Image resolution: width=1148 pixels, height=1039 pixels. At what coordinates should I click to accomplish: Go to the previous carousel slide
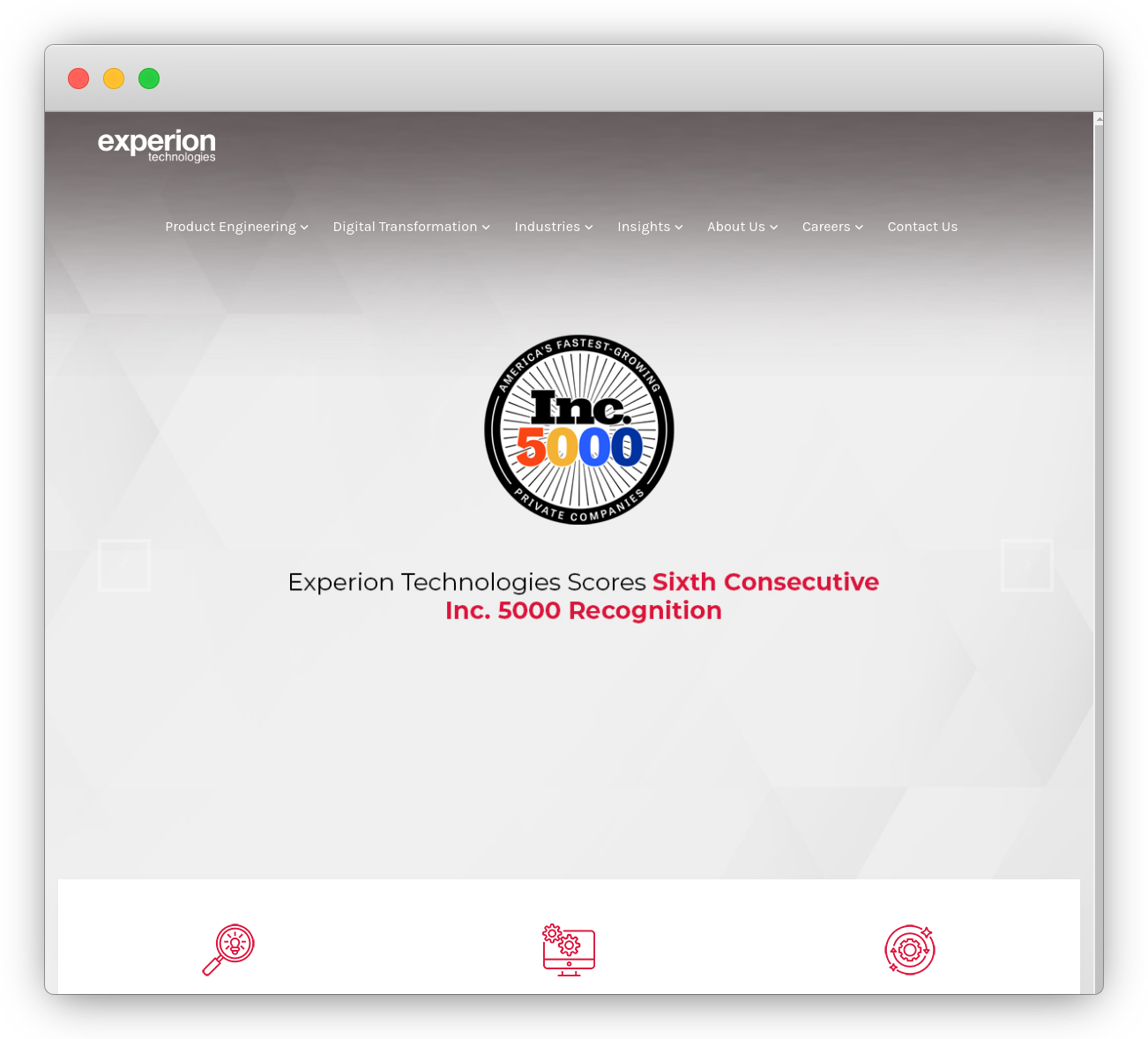[124, 565]
